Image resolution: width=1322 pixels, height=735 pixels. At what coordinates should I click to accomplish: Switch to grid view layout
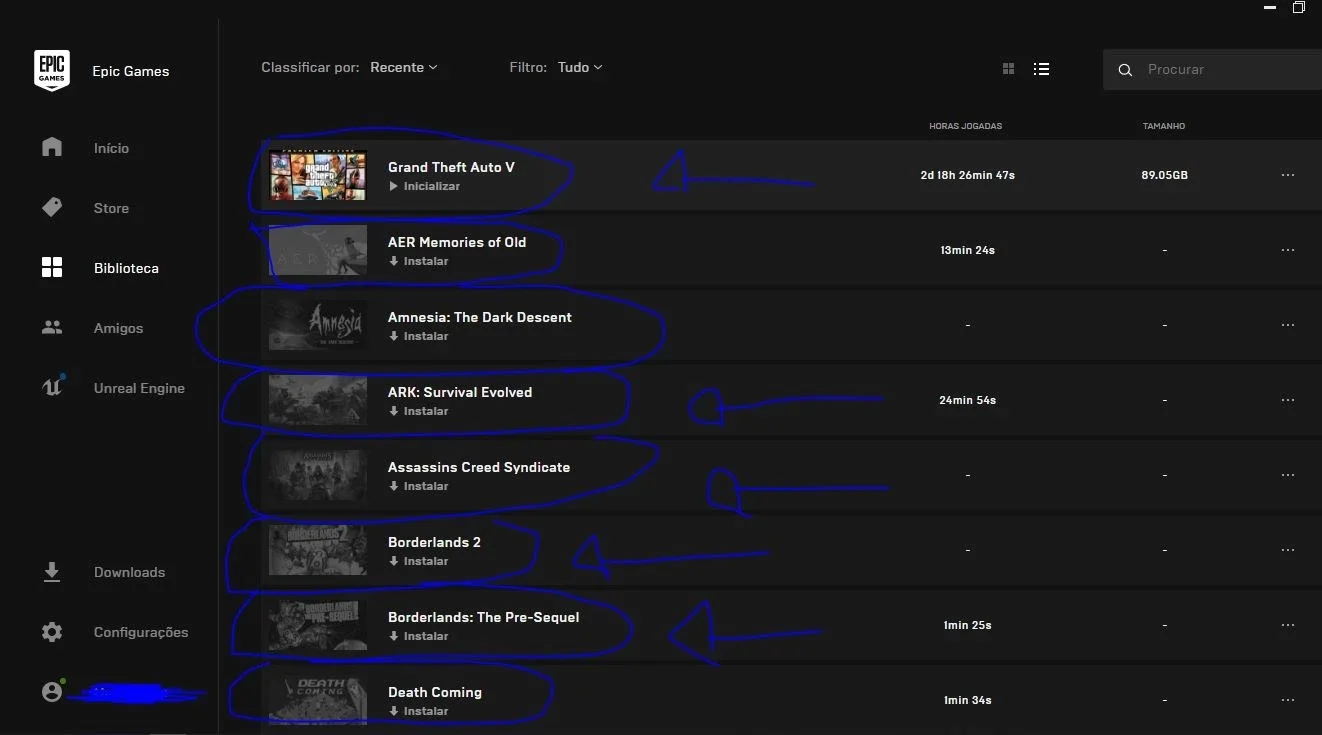coord(1008,69)
